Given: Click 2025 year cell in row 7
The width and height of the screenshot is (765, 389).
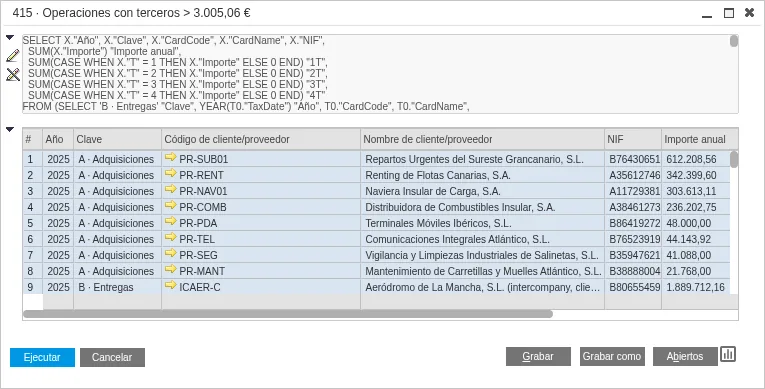Looking at the screenshot, I should (x=59, y=255).
